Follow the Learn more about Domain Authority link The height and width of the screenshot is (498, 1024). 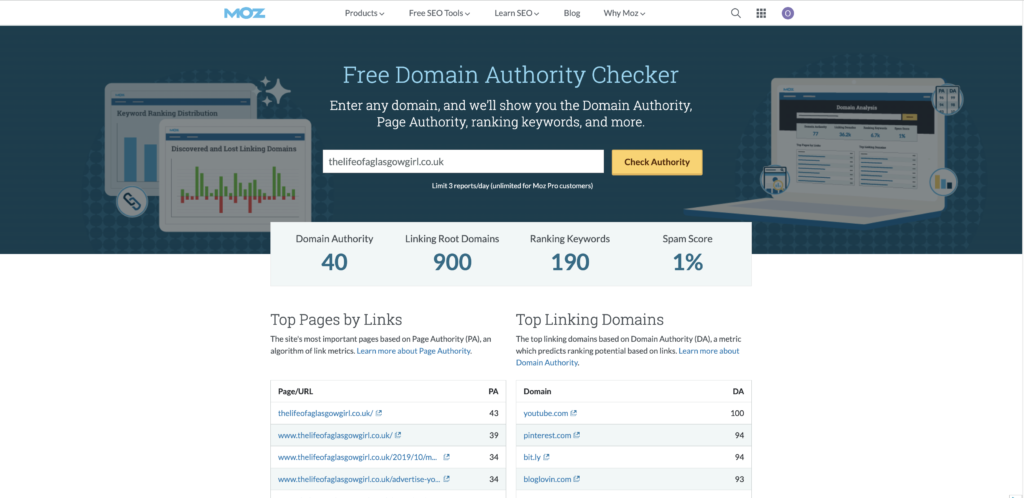628,356
